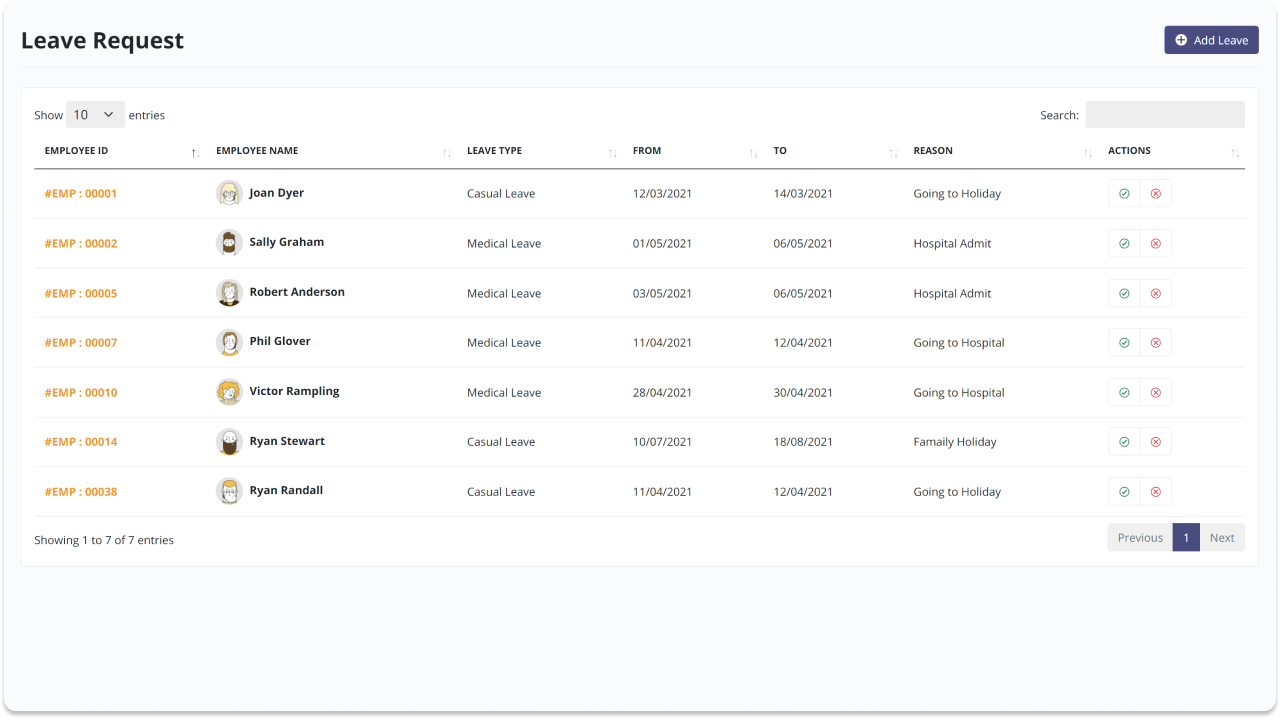Sort the Reason column
Viewport: 1280px width, 719px height.
point(1088,152)
